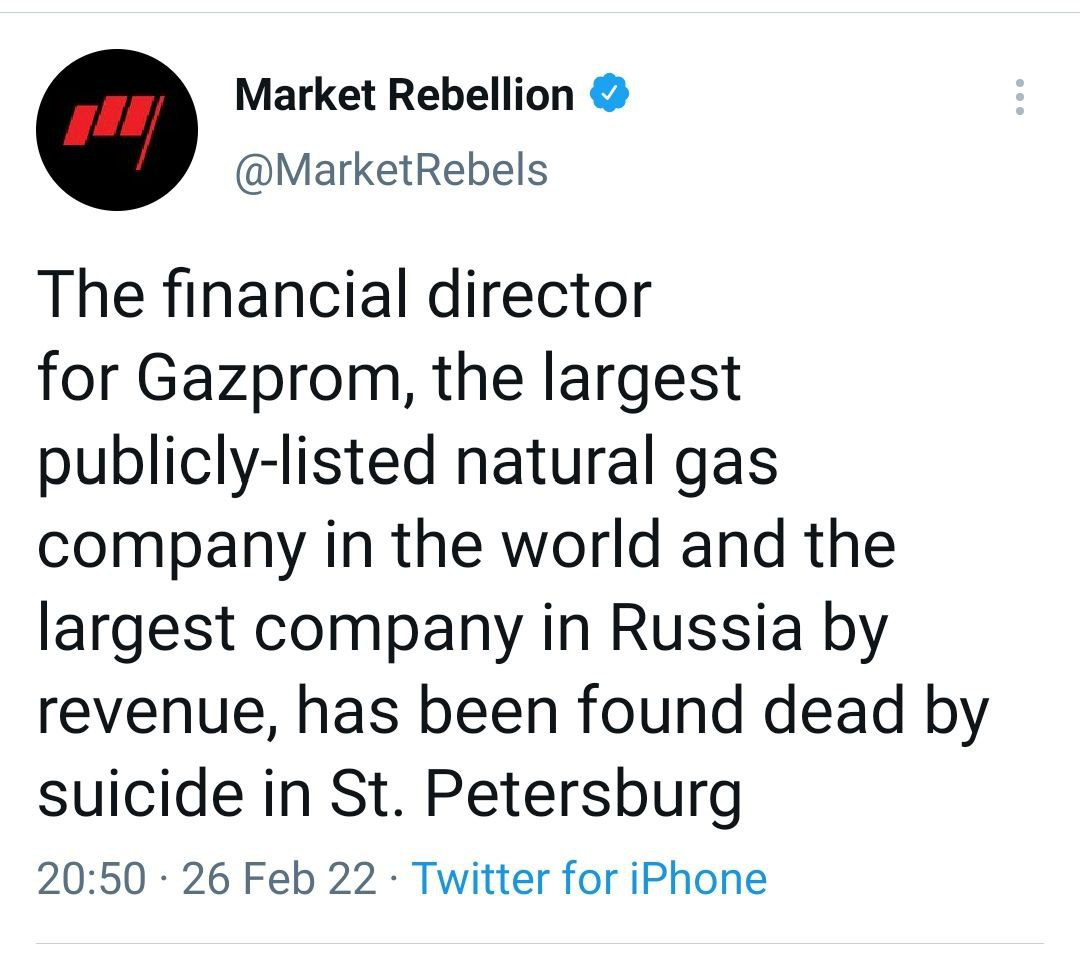Click the red flag logo in avatar
This screenshot has height=960, width=1080.
pyautogui.click(x=114, y=131)
